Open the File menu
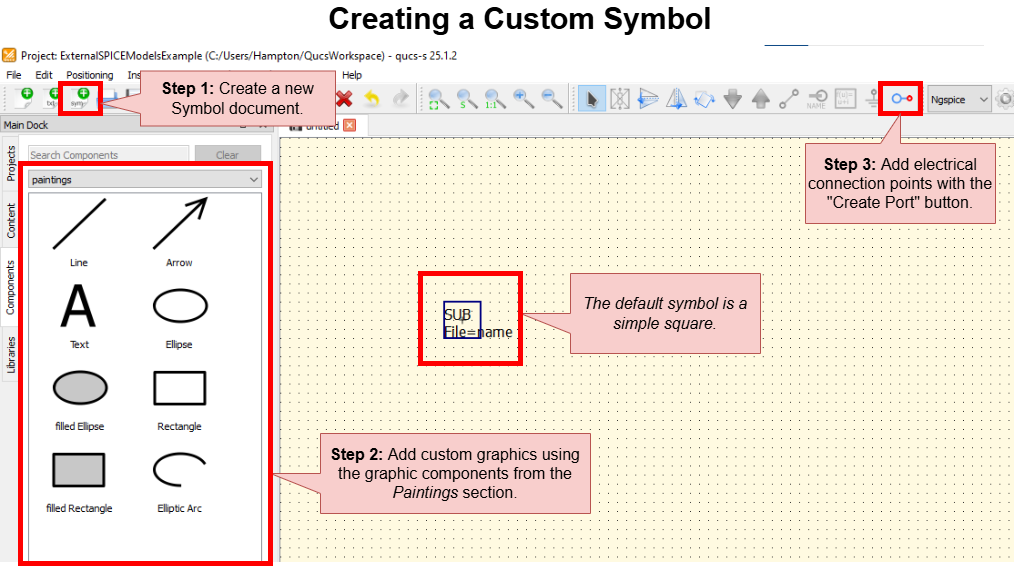Viewport: 1014px width, 566px height. [14, 75]
